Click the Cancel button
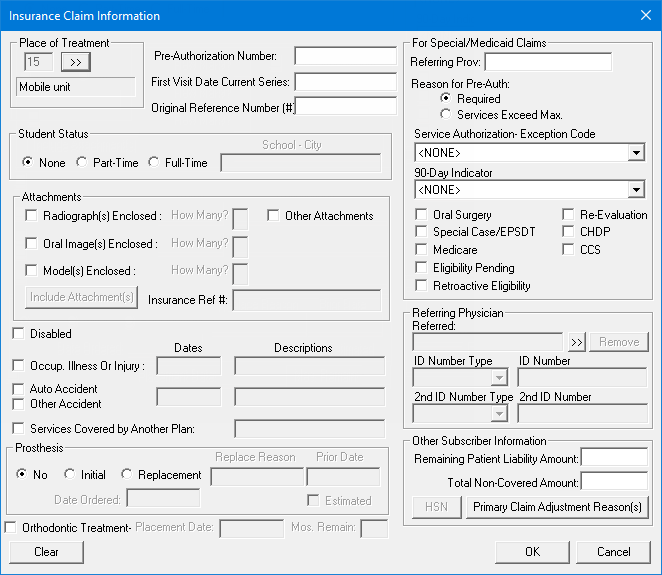The height and width of the screenshot is (575, 662). coord(614,552)
